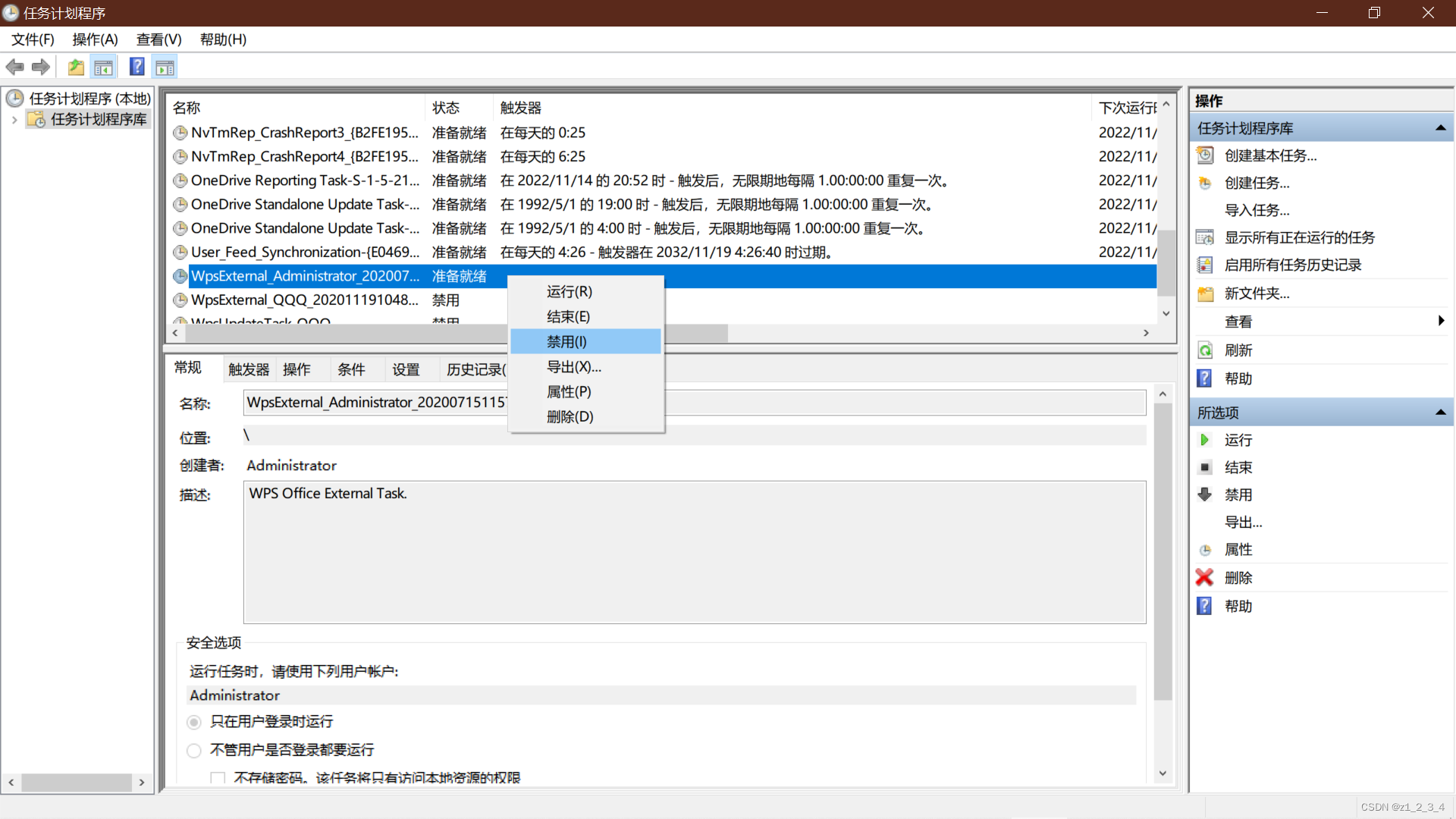
Task: Click the 启用所有任务历史记录 icon
Action: pos(1205,265)
